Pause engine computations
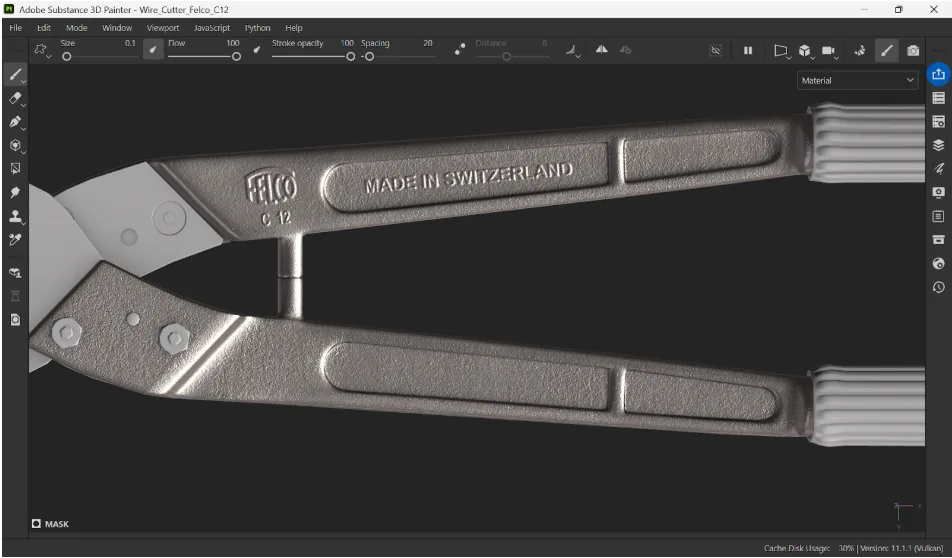Image resolution: width=952 pixels, height=558 pixels. point(748,51)
